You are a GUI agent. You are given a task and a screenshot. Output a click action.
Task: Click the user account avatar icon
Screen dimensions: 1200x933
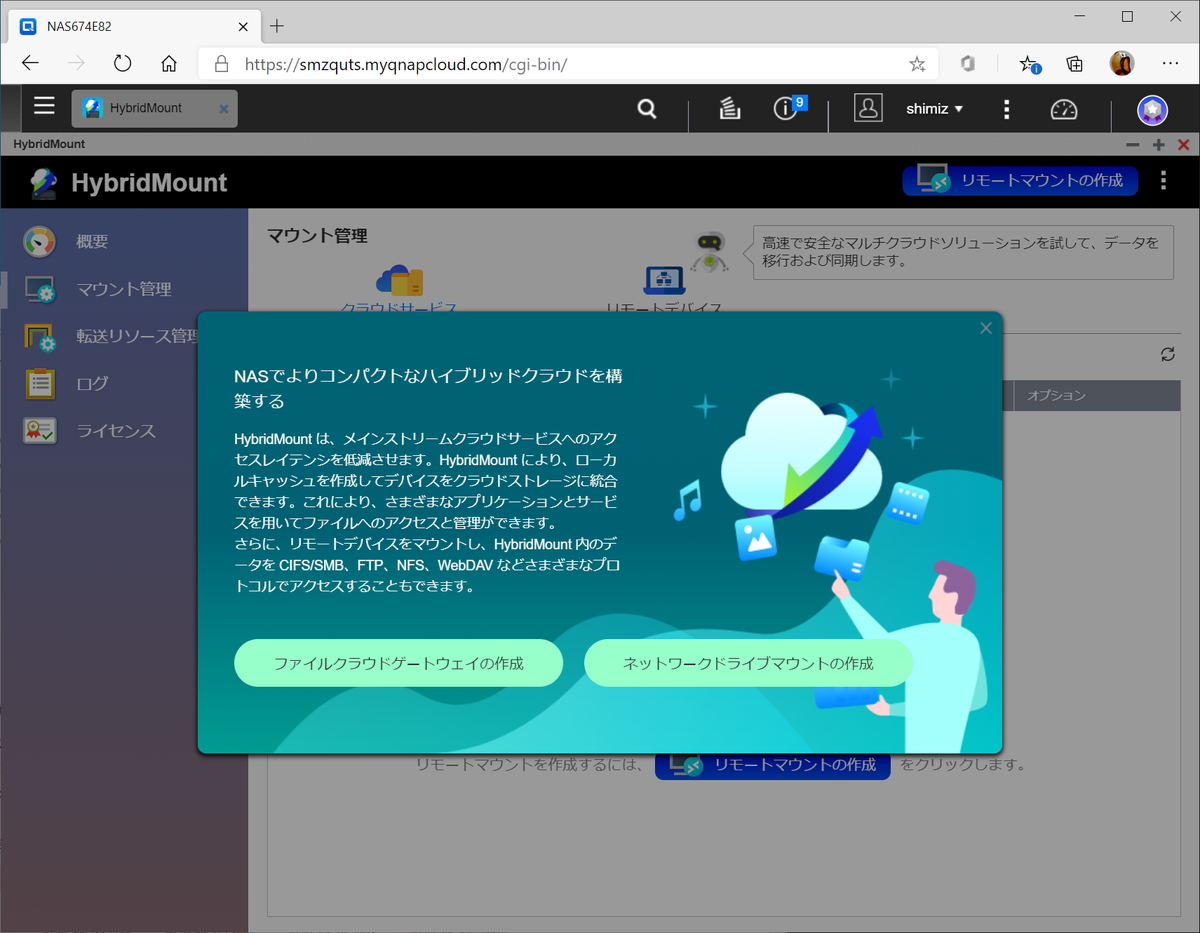click(868, 108)
